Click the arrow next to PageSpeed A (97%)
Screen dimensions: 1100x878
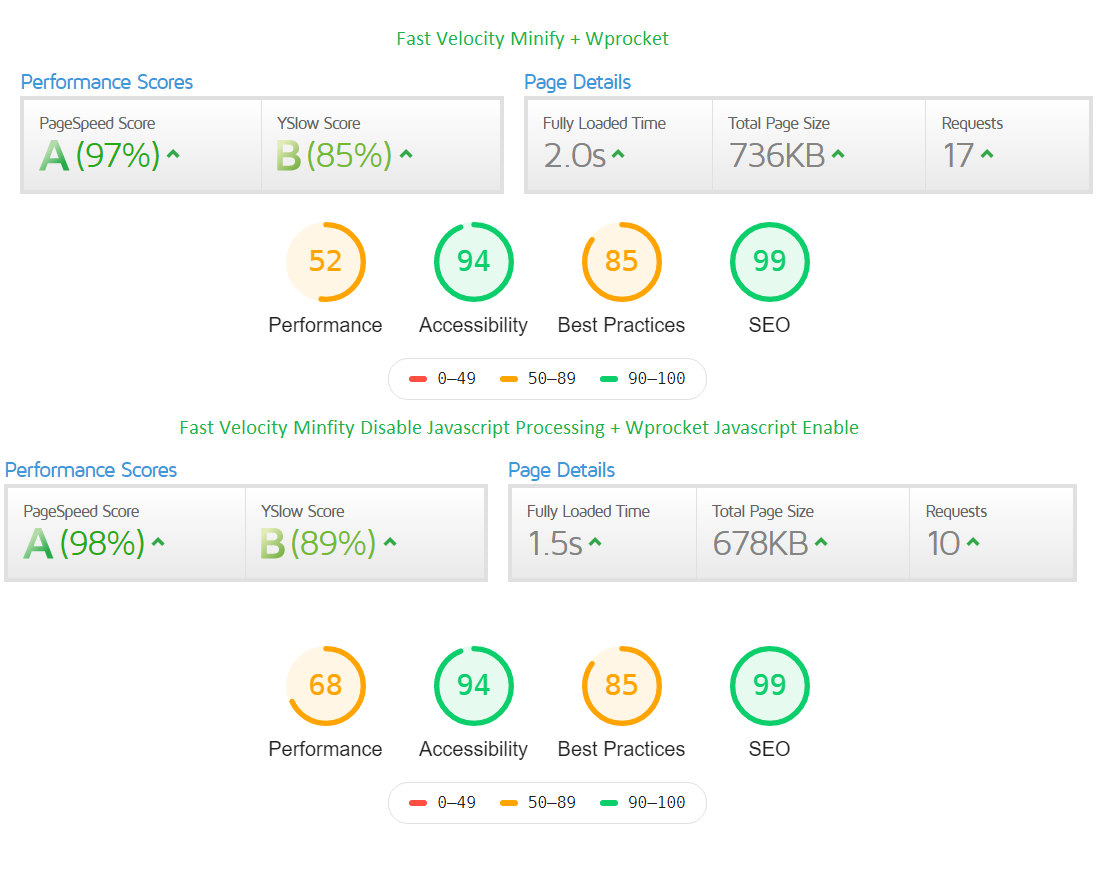tap(173, 154)
